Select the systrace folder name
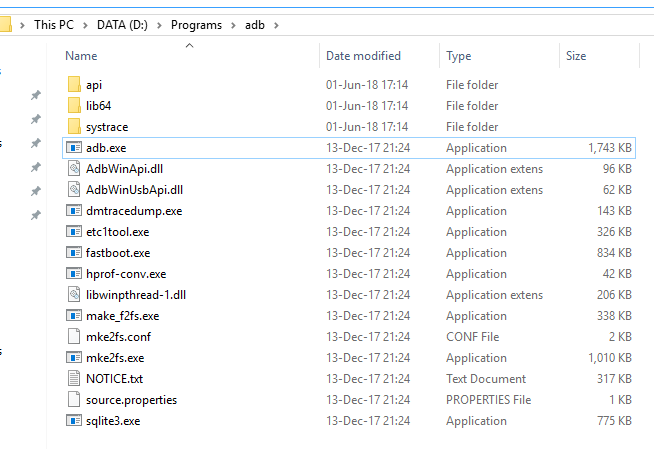 pyautogui.click(x=107, y=127)
